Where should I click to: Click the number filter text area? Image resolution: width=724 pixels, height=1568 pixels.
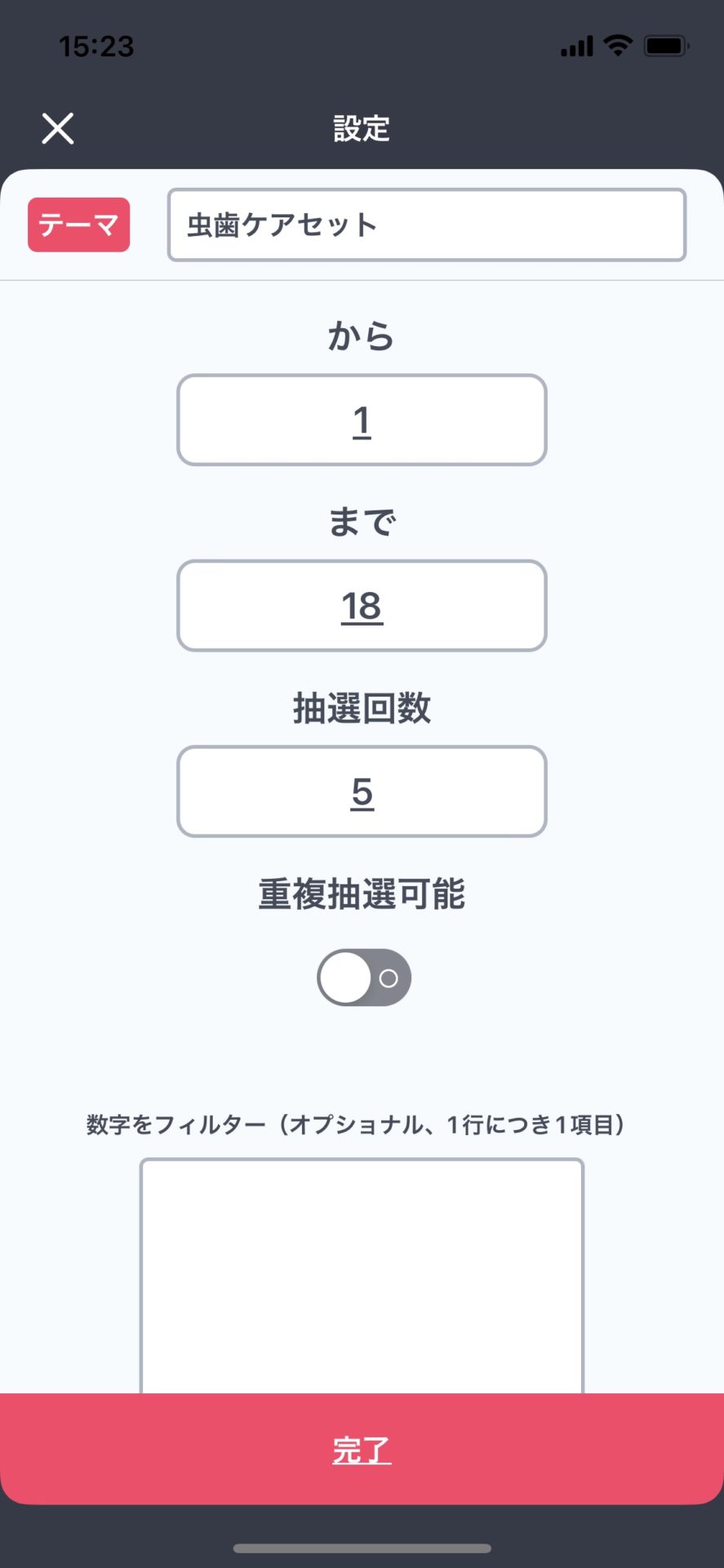(x=362, y=1274)
